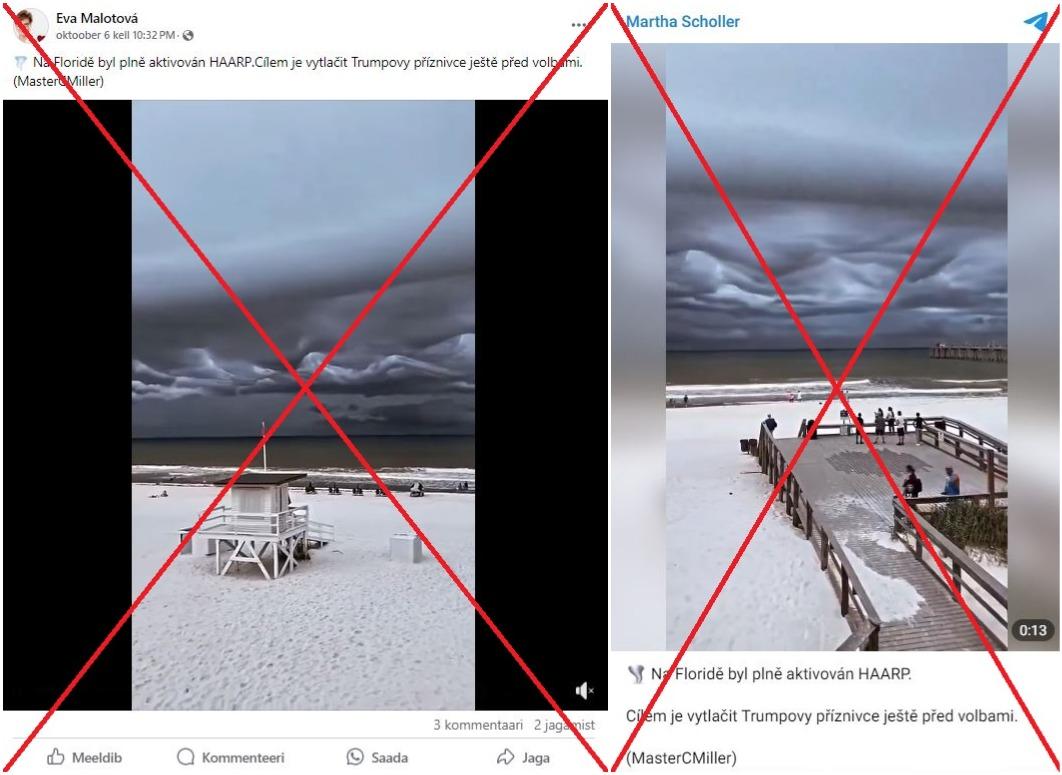Play the boardwalk beach video on Telegram
Viewport: 1062px width, 775px height.
pos(836,347)
